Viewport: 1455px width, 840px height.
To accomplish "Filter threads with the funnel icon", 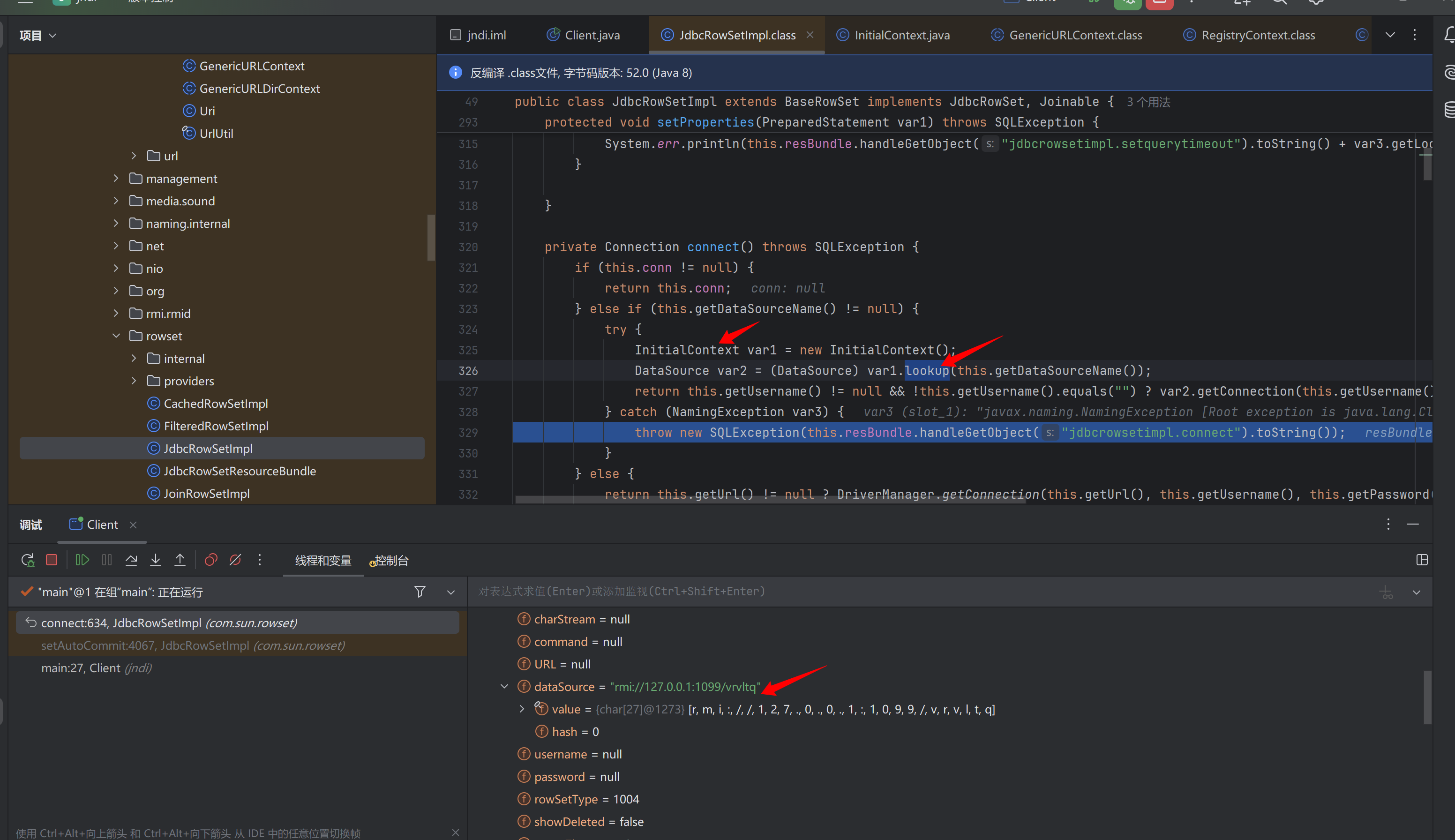I will [420, 592].
